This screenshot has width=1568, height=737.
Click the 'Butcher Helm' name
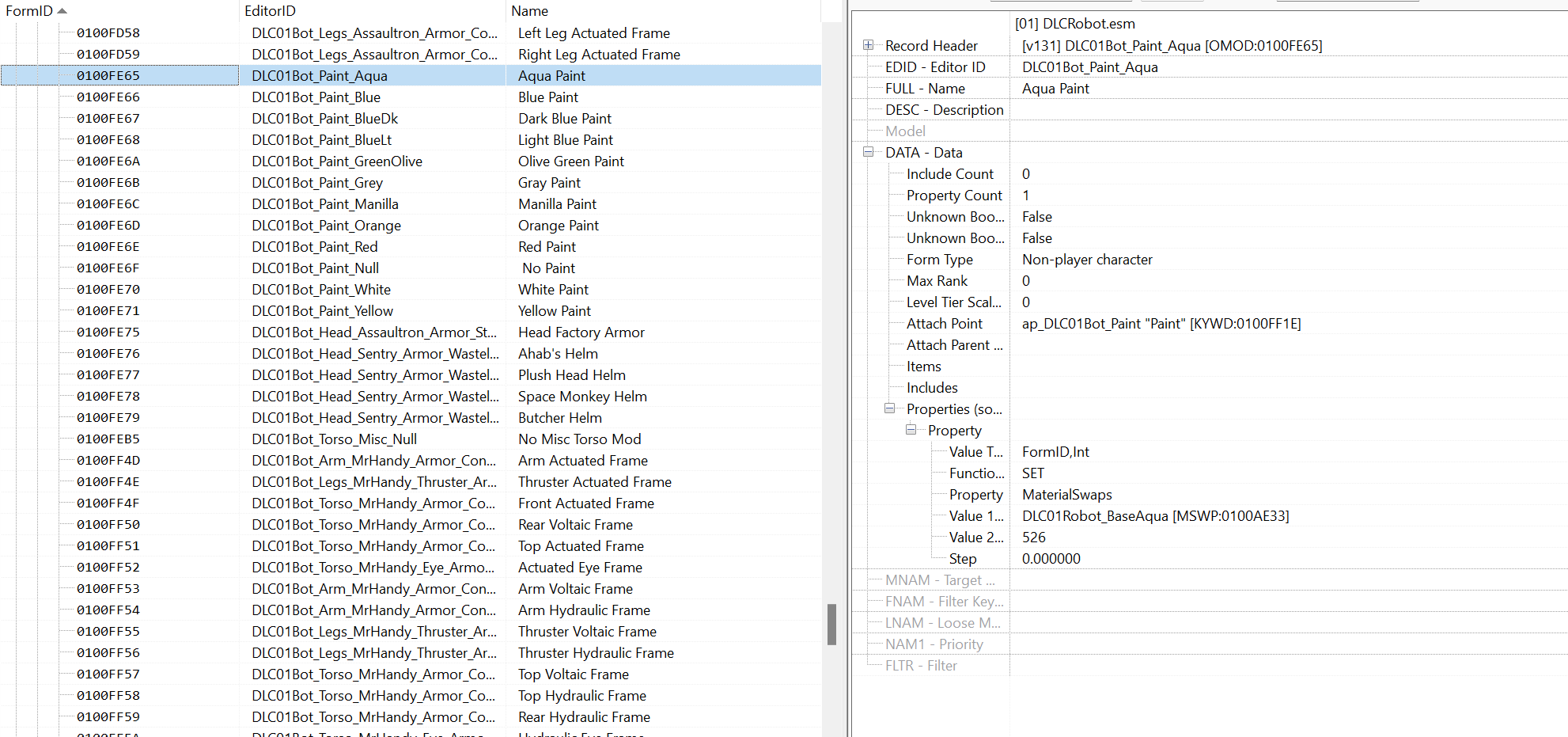tap(560, 418)
